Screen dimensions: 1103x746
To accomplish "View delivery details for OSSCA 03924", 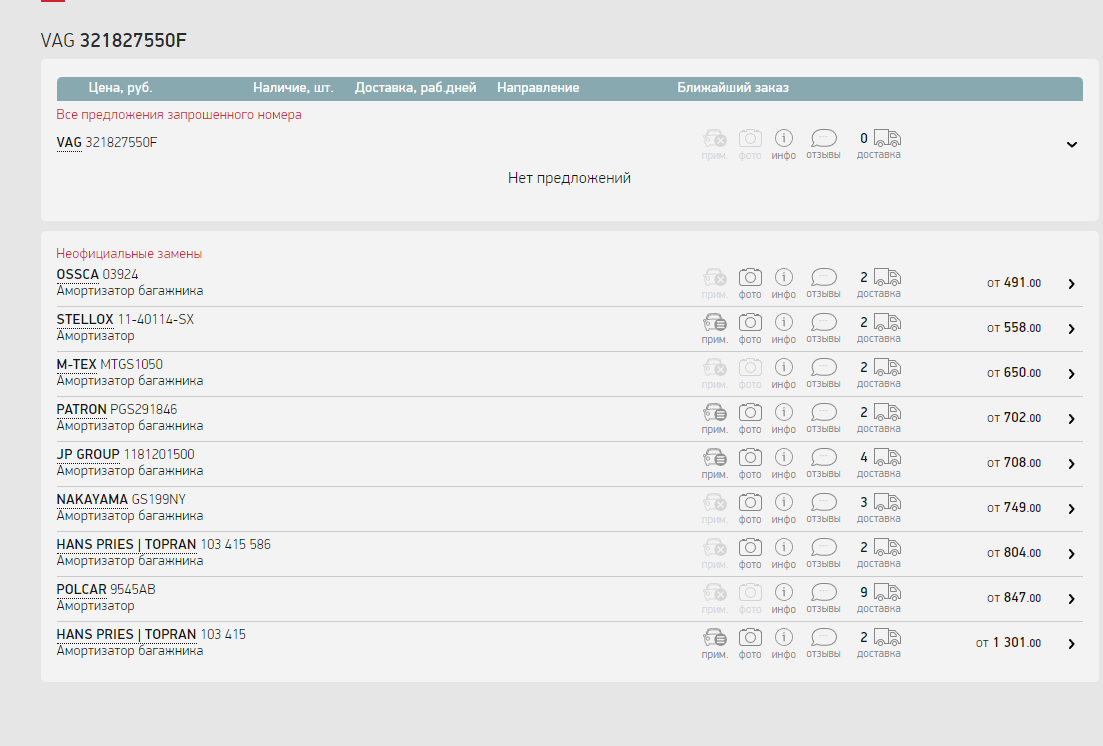I will point(879,284).
